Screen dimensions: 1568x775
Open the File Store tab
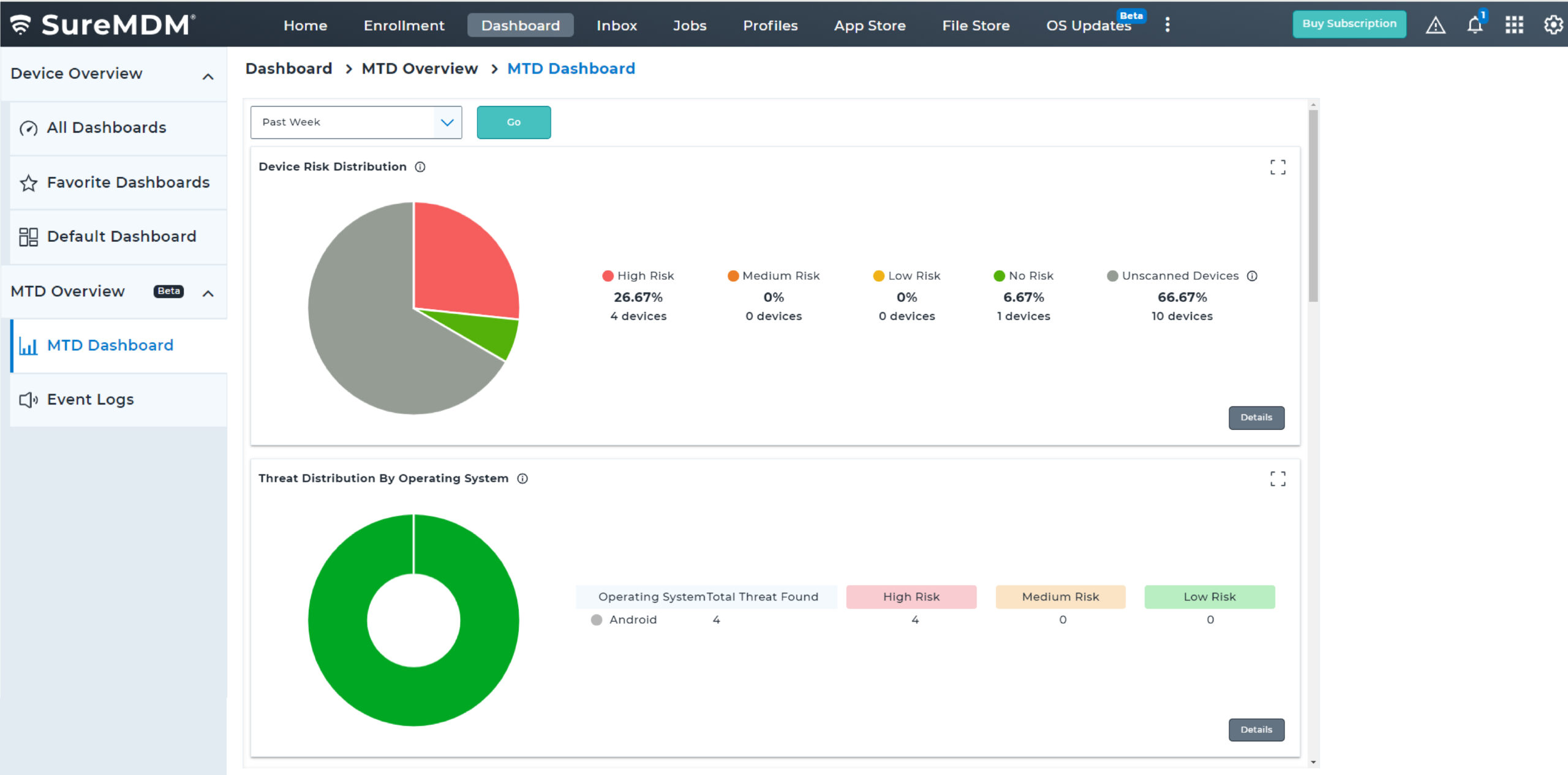(x=976, y=25)
